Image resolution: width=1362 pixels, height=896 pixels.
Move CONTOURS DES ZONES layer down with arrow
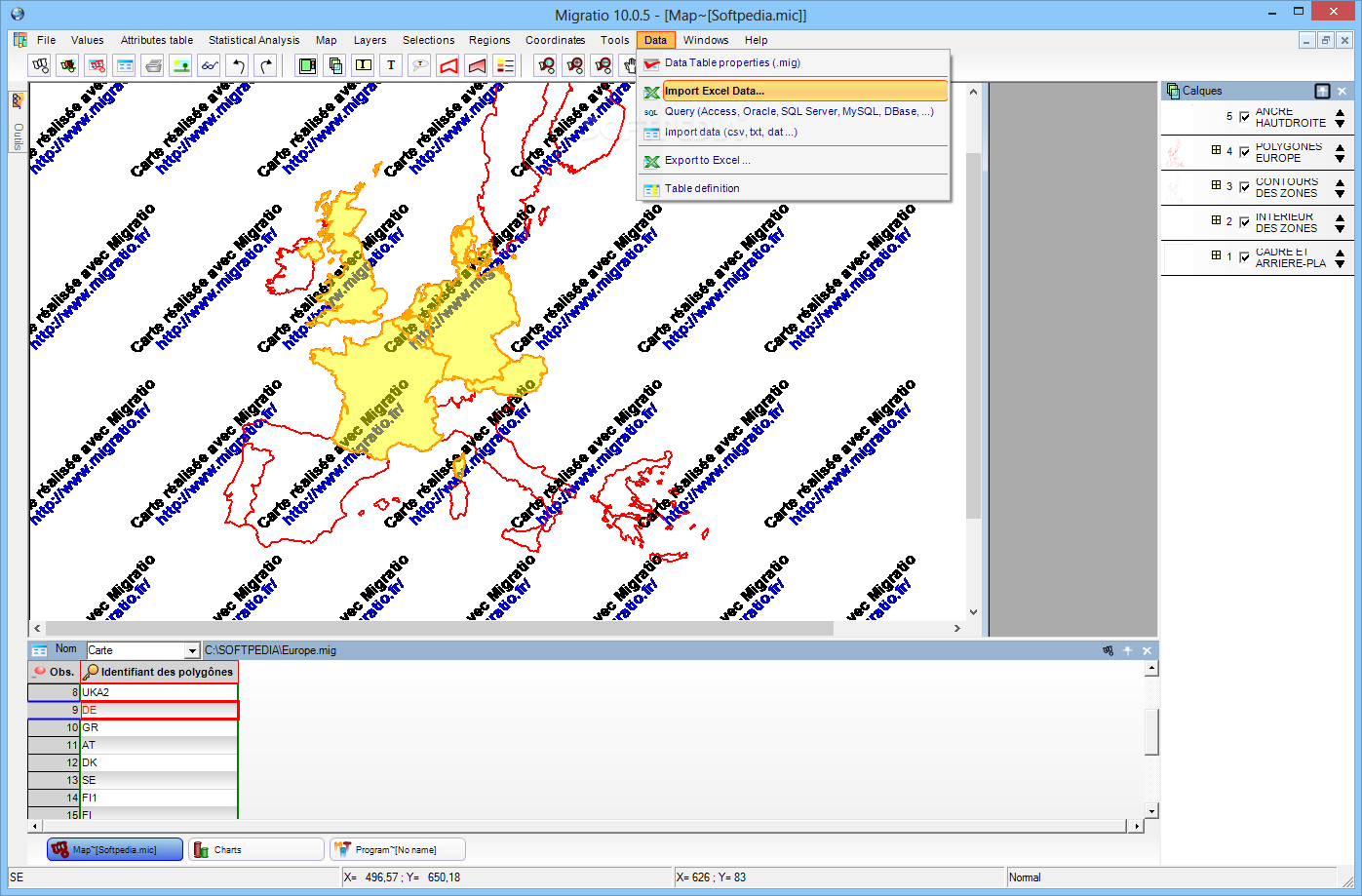1340,194
